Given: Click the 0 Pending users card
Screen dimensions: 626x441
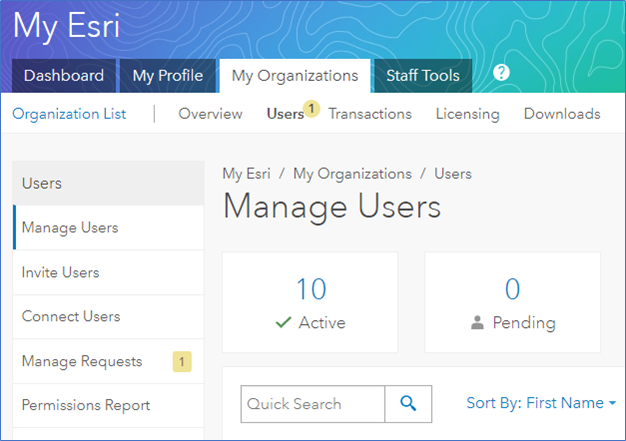Looking at the screenshot, I should [x=513, y=302].
